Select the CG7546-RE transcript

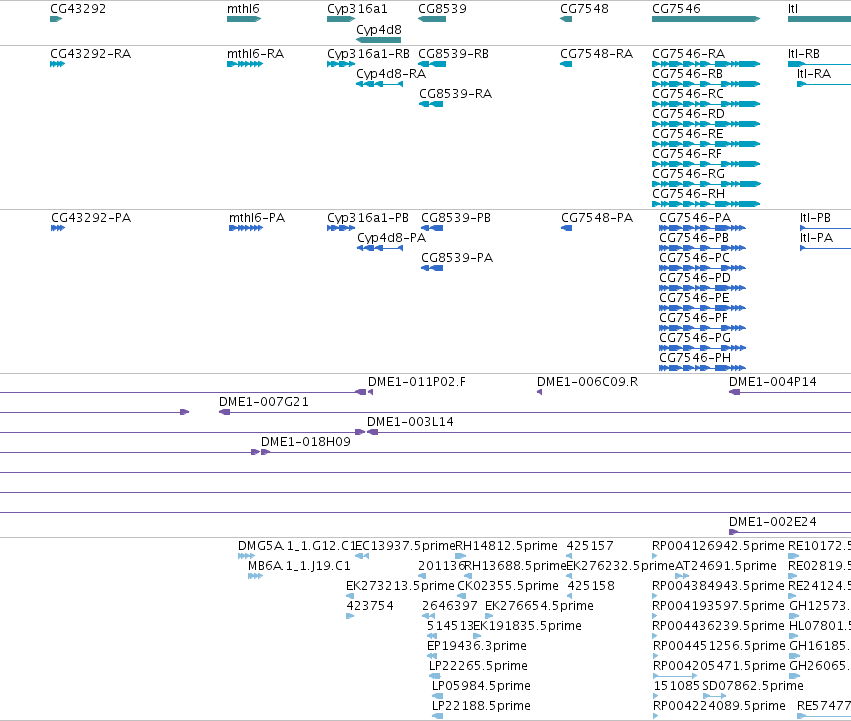click(706, 144)
